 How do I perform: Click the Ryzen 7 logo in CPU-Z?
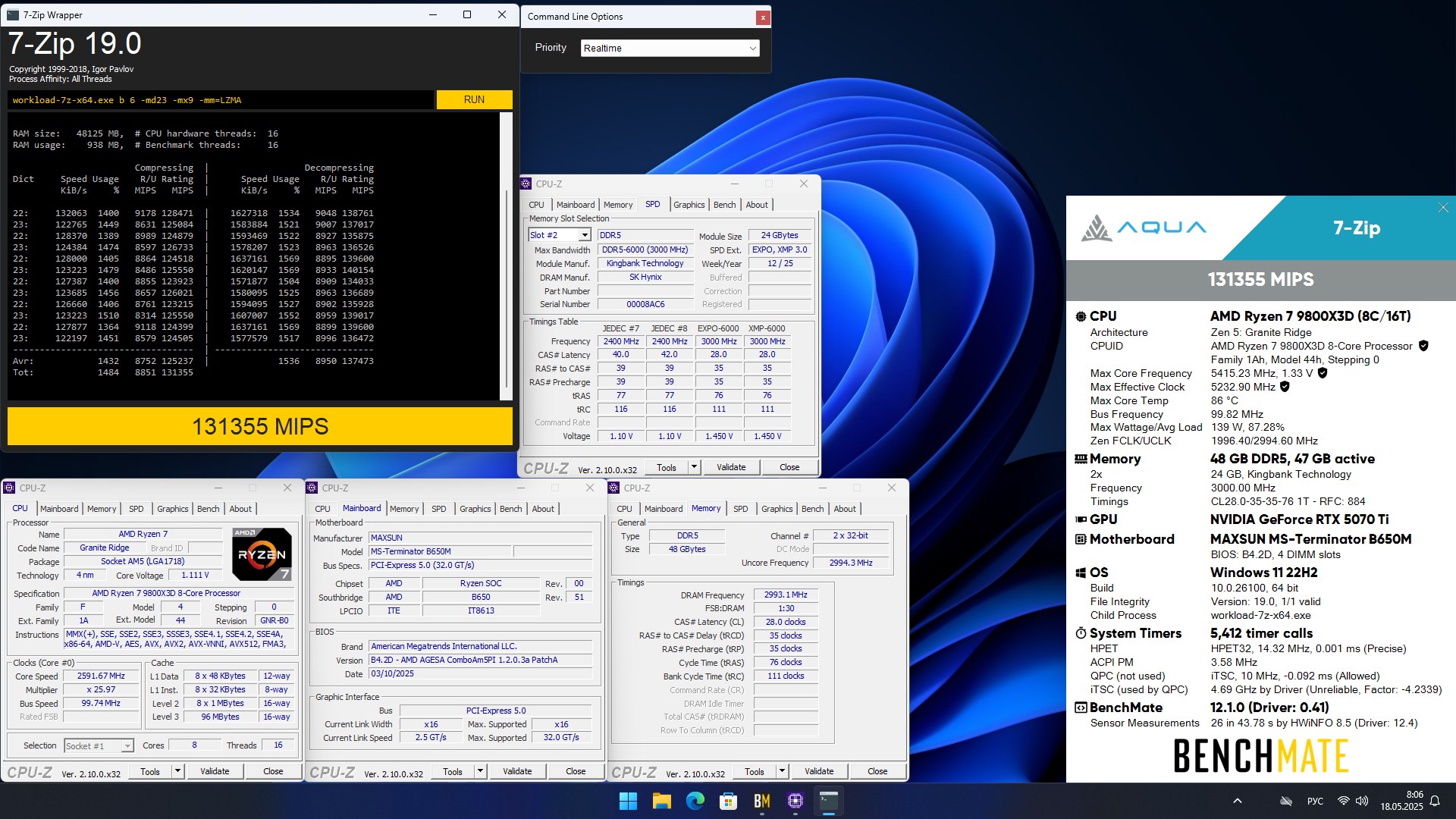(x=262, y=554)
